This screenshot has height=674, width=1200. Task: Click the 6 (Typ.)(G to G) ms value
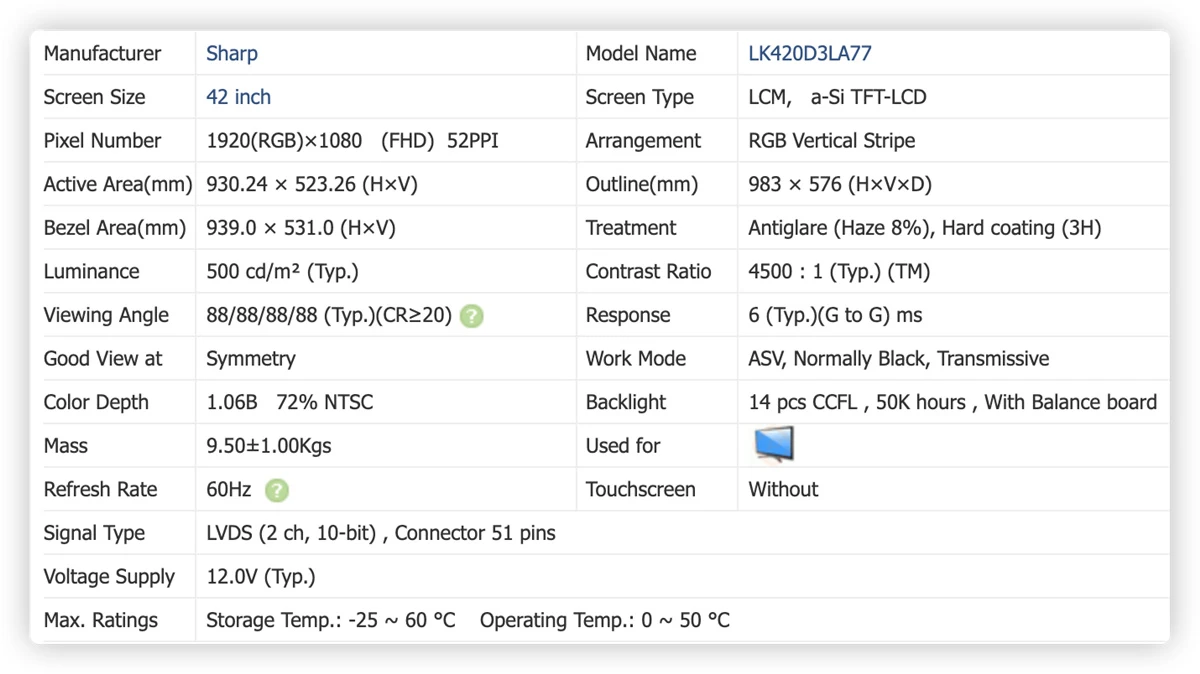point(835,315)
